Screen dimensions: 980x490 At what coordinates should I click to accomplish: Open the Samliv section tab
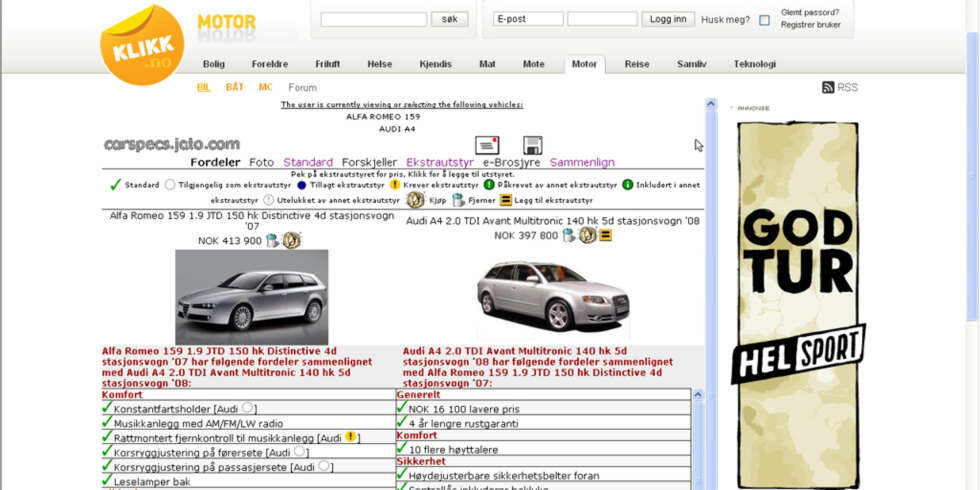tap(692, 64)
